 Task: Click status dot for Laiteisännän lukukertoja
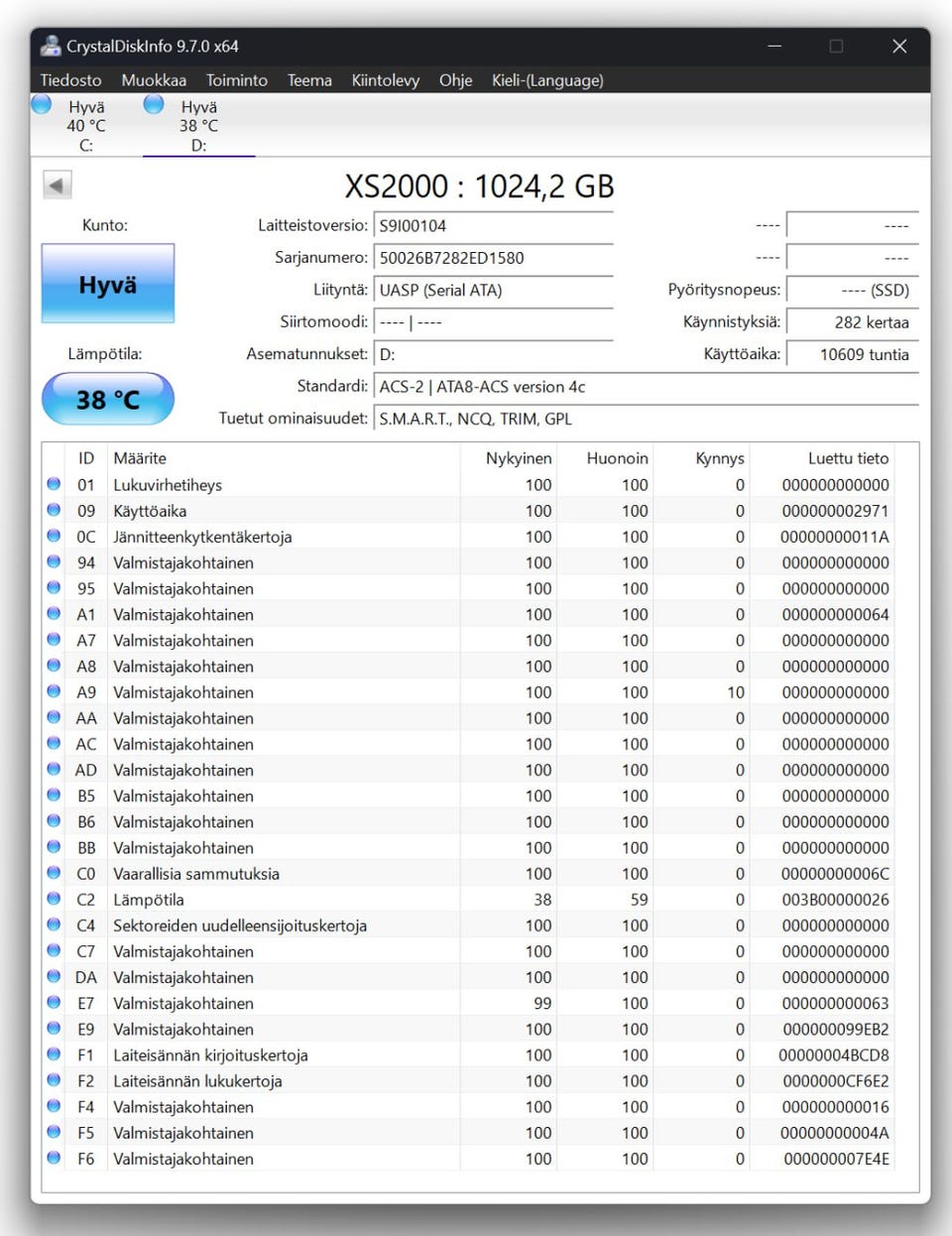(x=54, y=1080)
